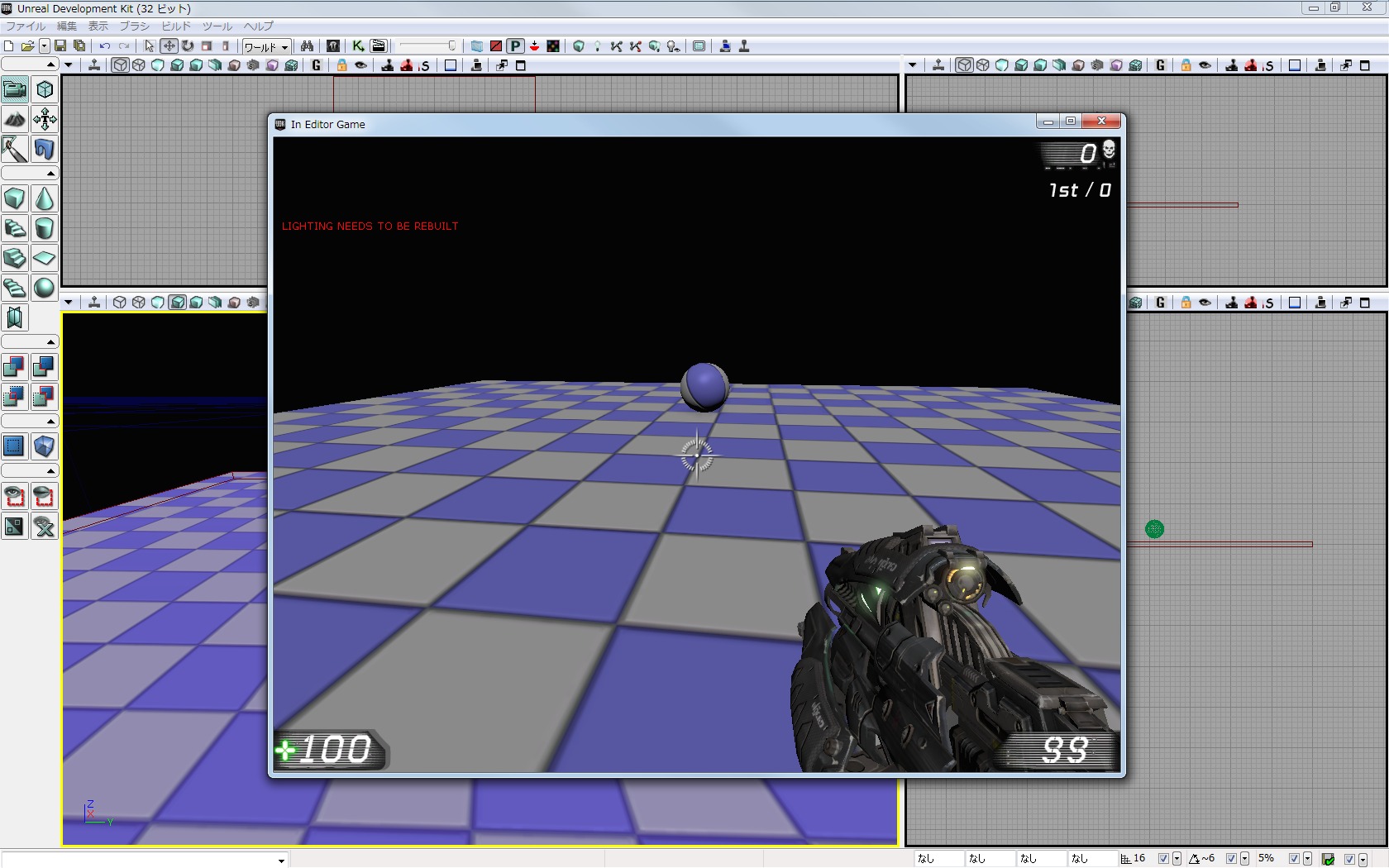Toggle the rotation grid snap checkbox
This screenshot has height=868, width=1389.
[1231, 859]
